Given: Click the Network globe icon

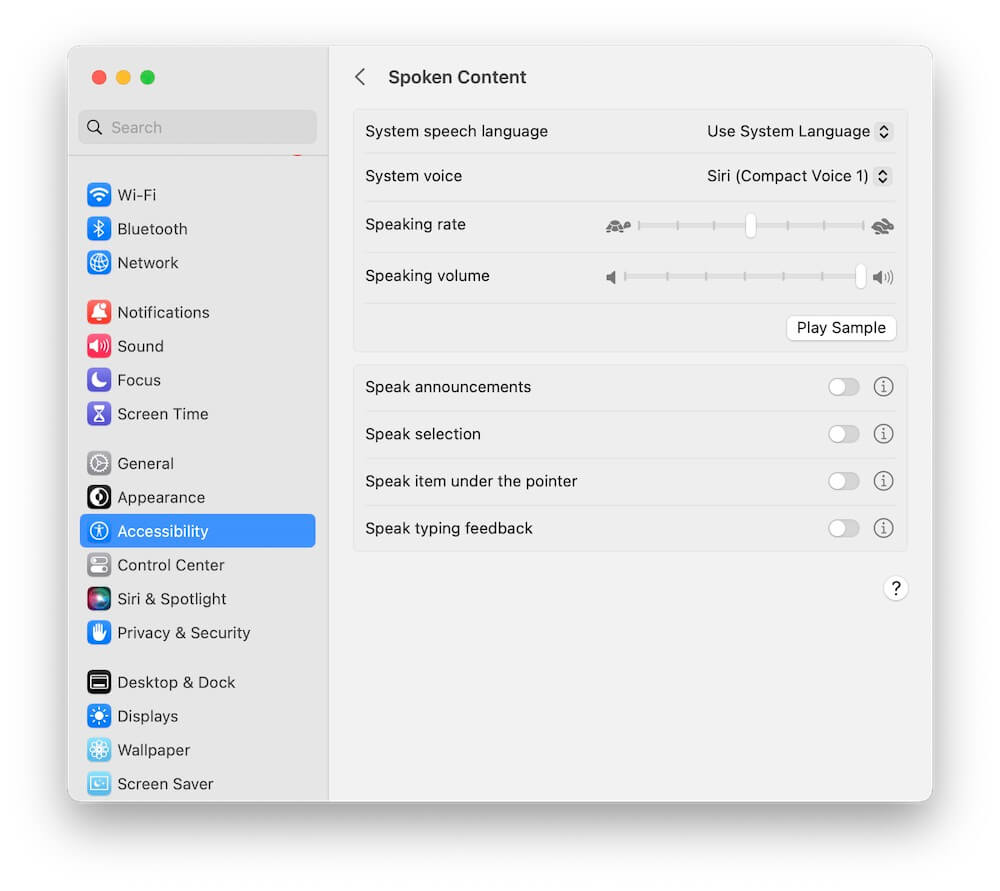Looking at the screenshot, I should (99, 262).
